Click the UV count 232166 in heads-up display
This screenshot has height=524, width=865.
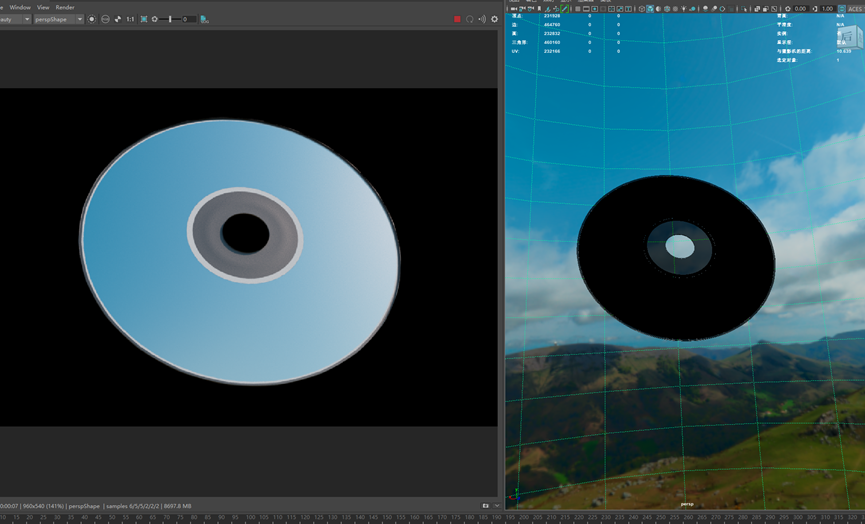point(552,51)
